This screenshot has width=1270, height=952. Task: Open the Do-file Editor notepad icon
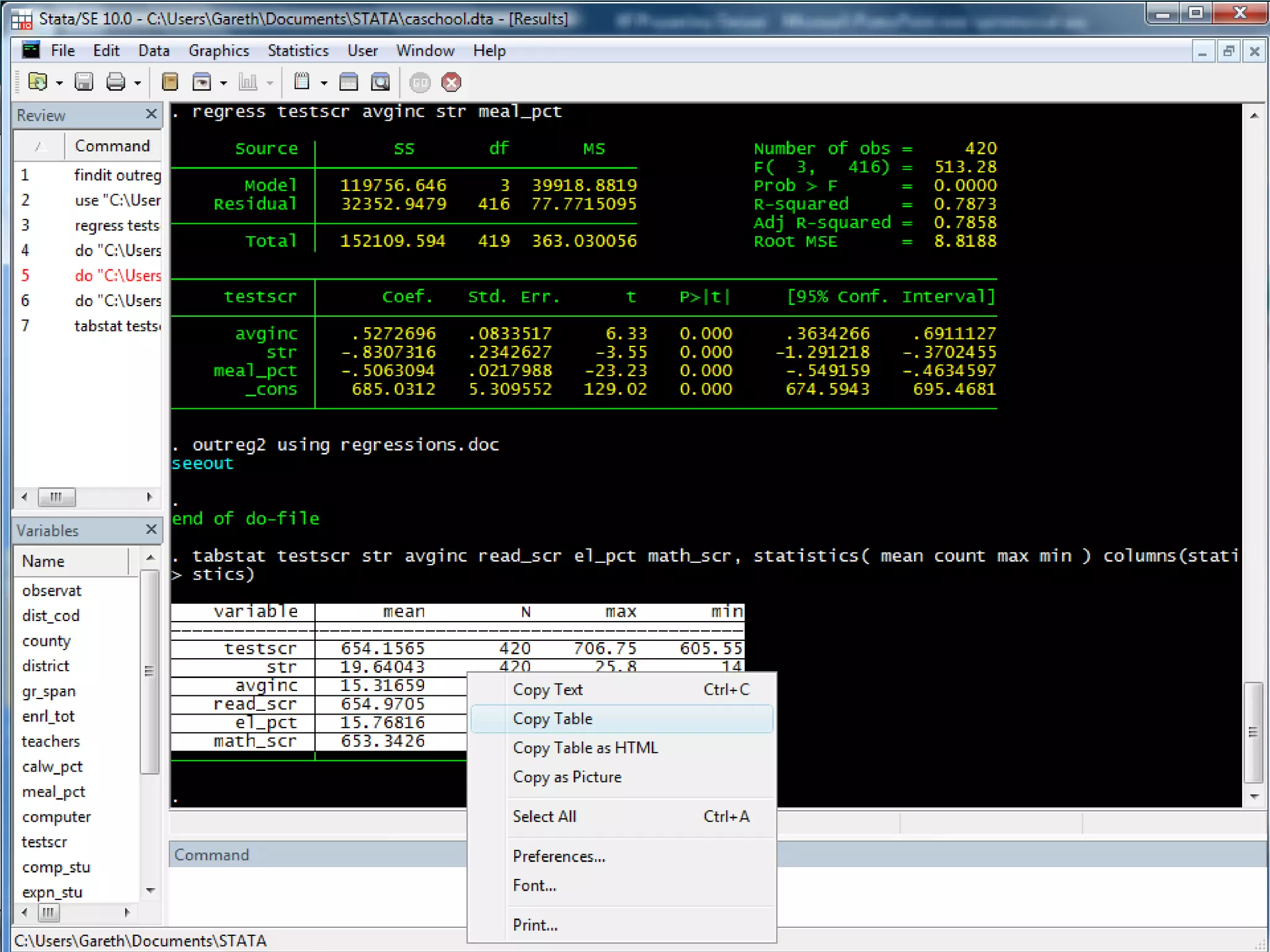pyautogui.click(x=302, y=82)
